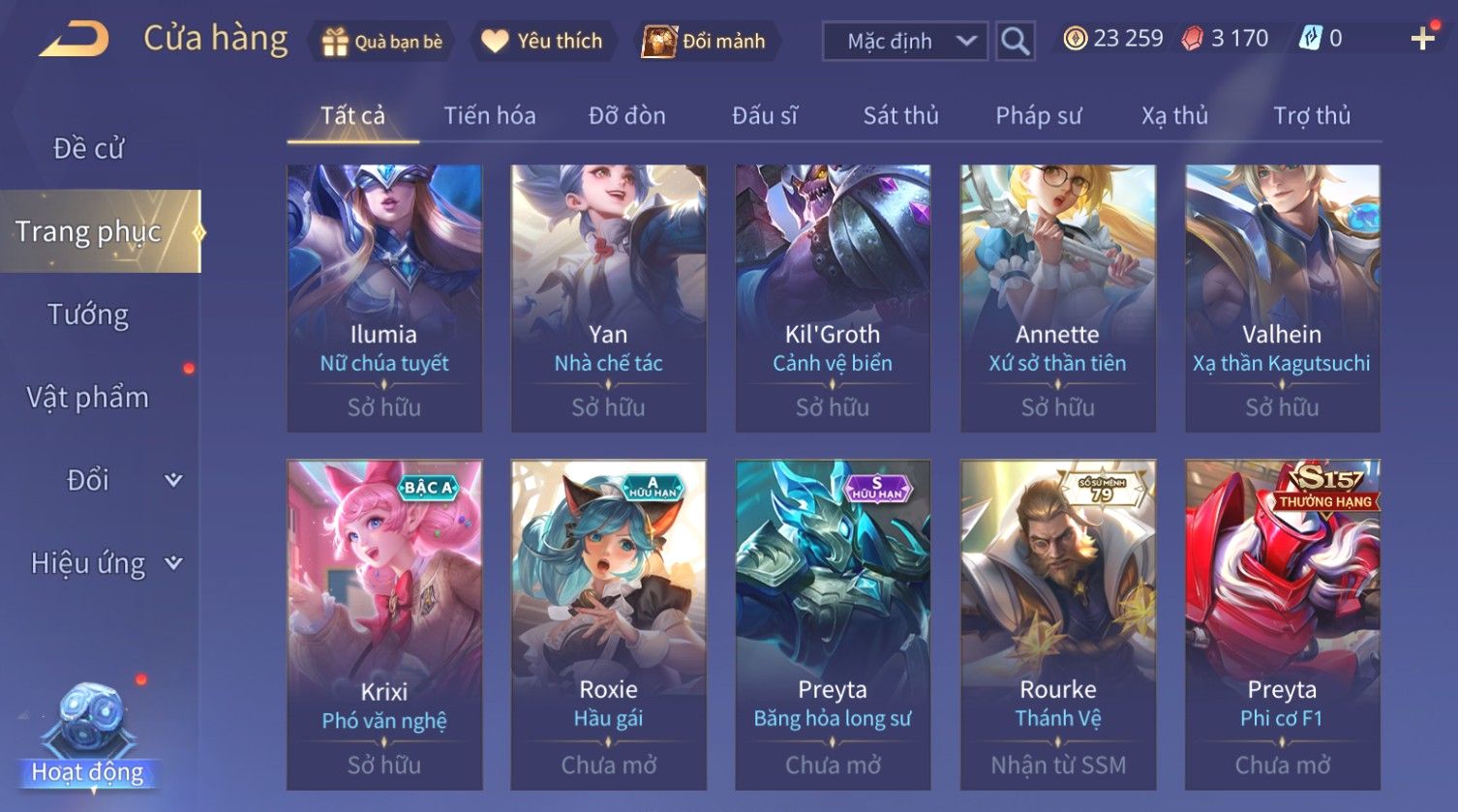The width and height of the screenshot is (1458, 812).
Task: Click the gold coin balance icon
Action: (x=1075, y=39)
